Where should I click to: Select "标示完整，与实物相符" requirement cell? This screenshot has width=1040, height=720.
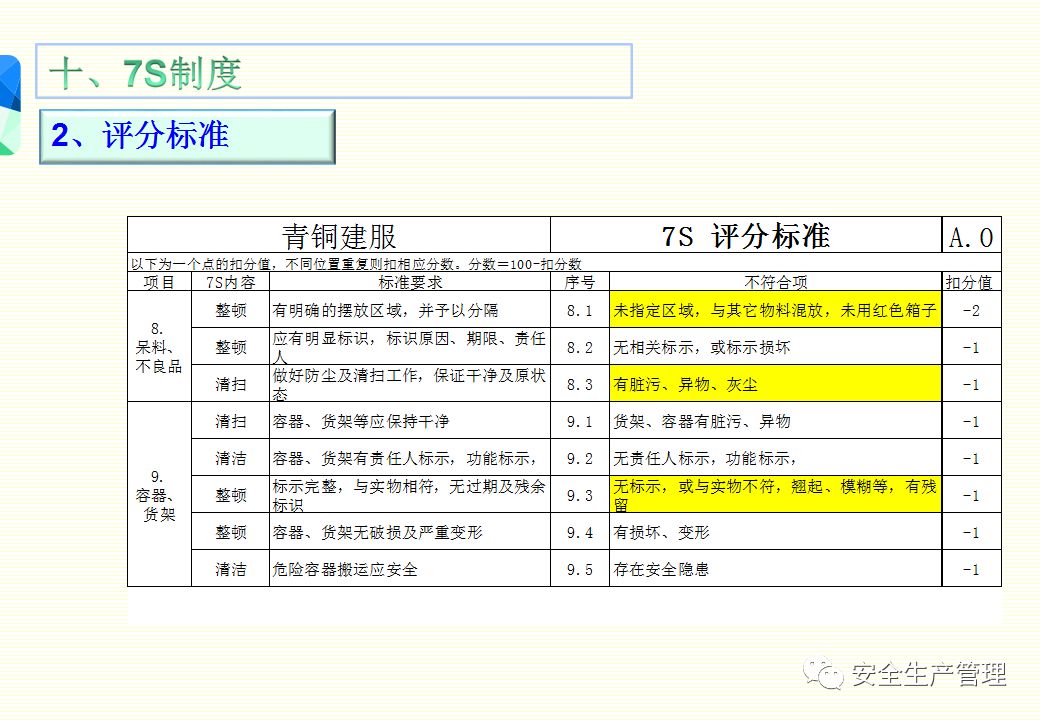click(410, 495)
